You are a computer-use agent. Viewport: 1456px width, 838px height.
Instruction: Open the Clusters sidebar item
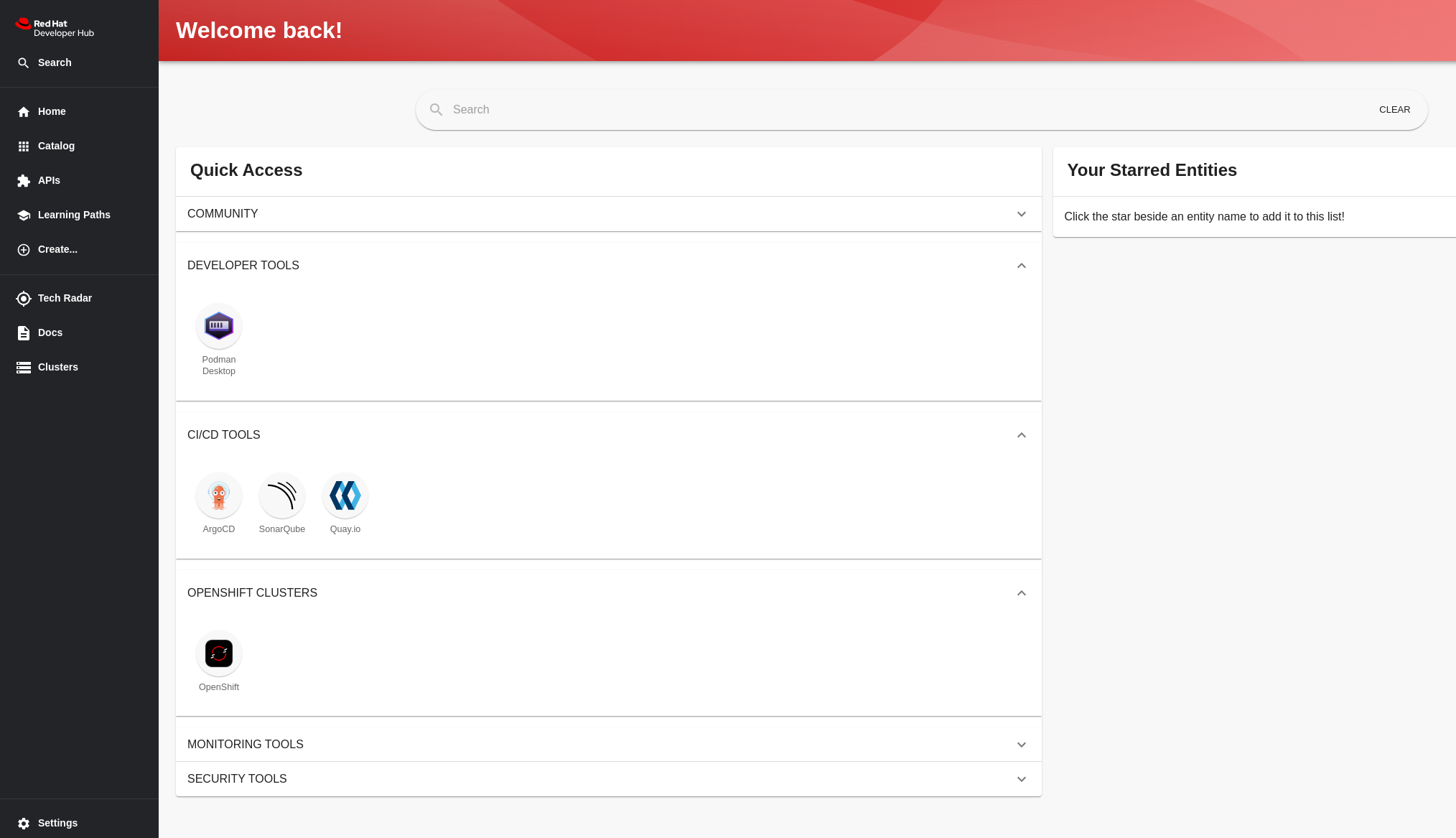click(58, 367)
